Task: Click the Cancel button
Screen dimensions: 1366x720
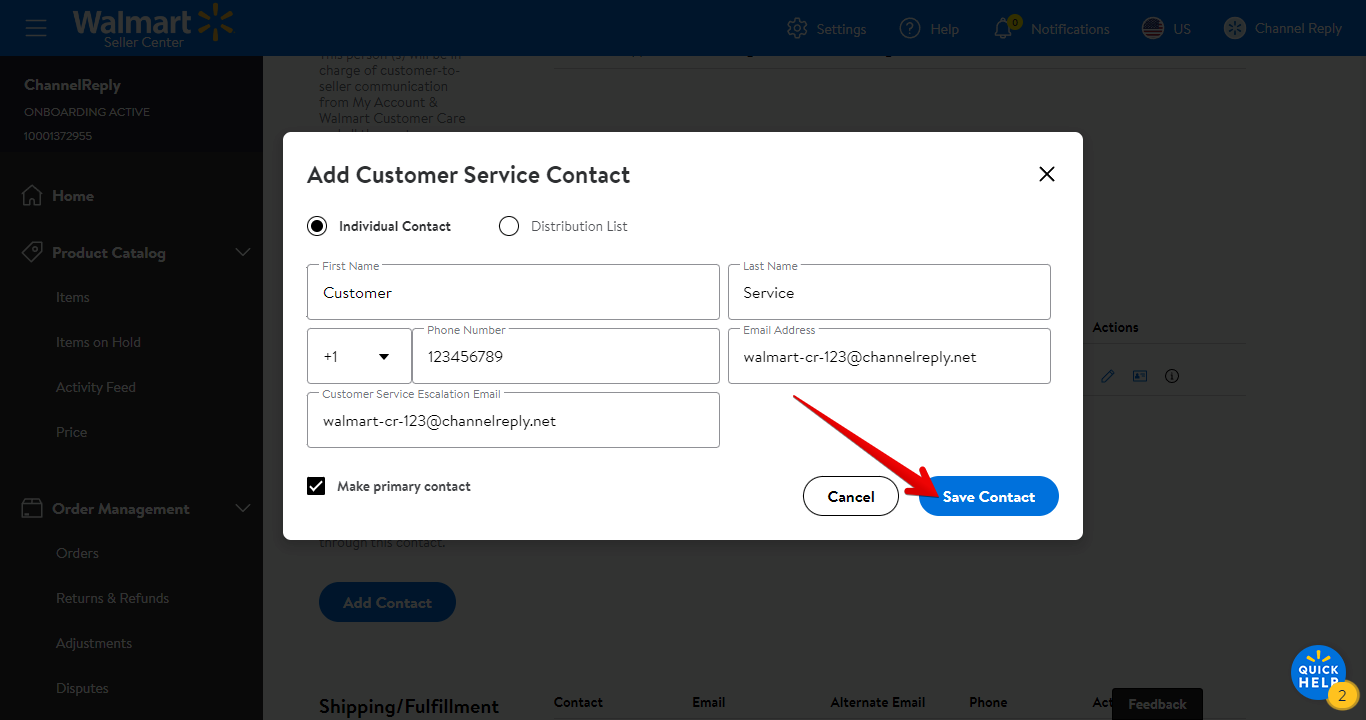Action: click(851, 496)
